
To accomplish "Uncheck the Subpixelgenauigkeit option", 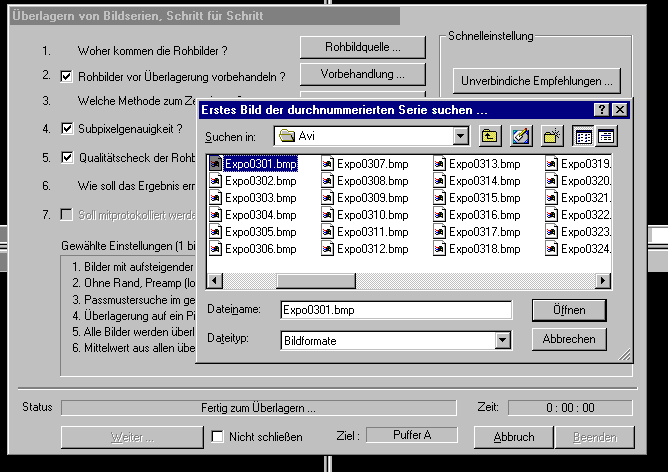I will click(x=67, y=129).
